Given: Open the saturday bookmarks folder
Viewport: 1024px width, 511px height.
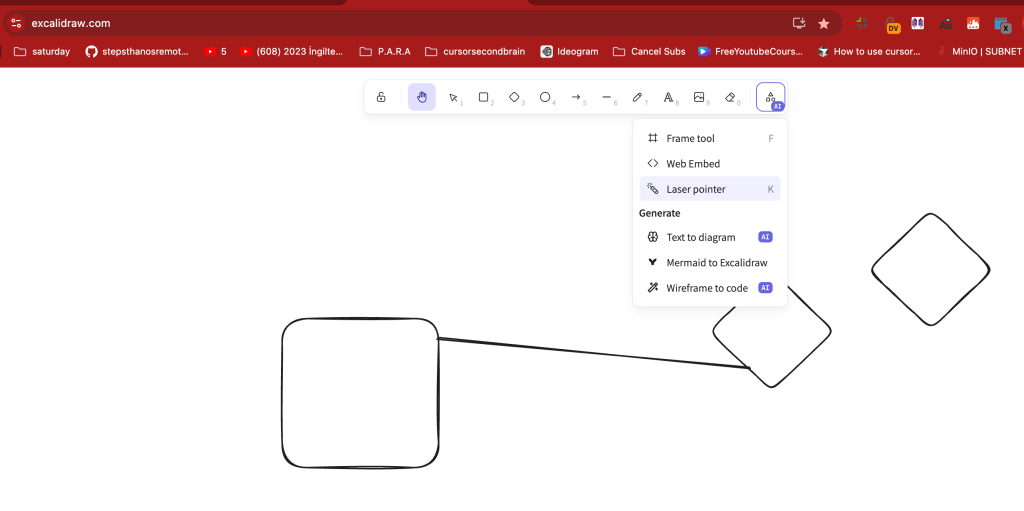Looking at the screenshot, I should pyautogui.click(x=42, y=52).
